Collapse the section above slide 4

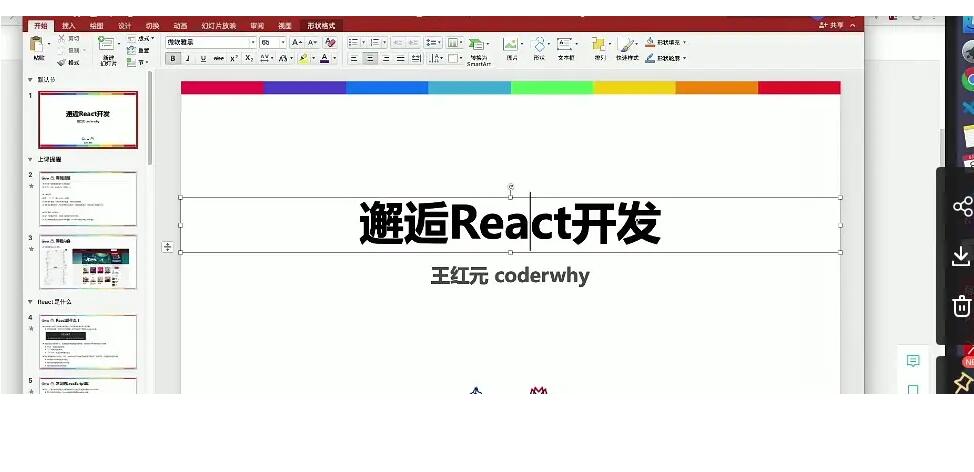pyautogui.click(x=30, y=302)
